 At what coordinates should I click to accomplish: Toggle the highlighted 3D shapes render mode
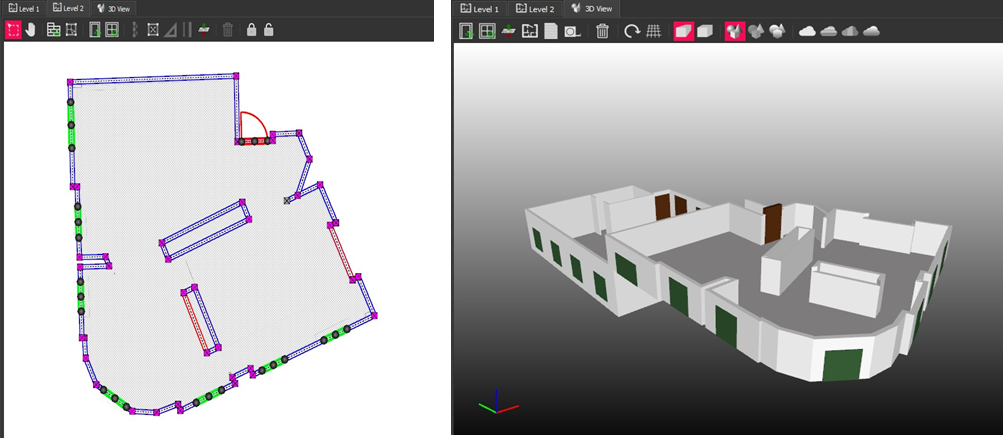(734, 31)
